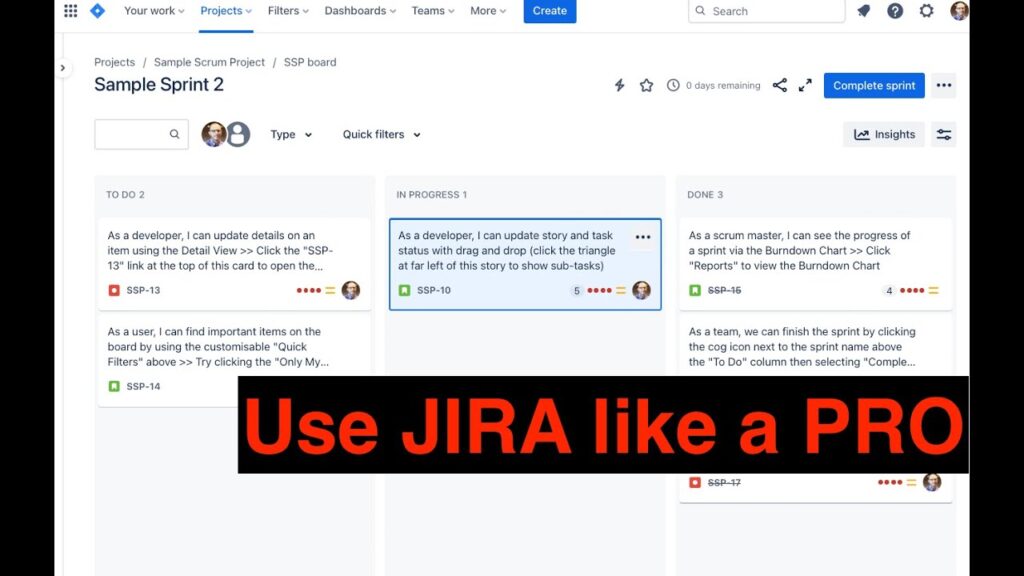
Task: Click the priority icon on SSP-16
Action: point(934,290)
